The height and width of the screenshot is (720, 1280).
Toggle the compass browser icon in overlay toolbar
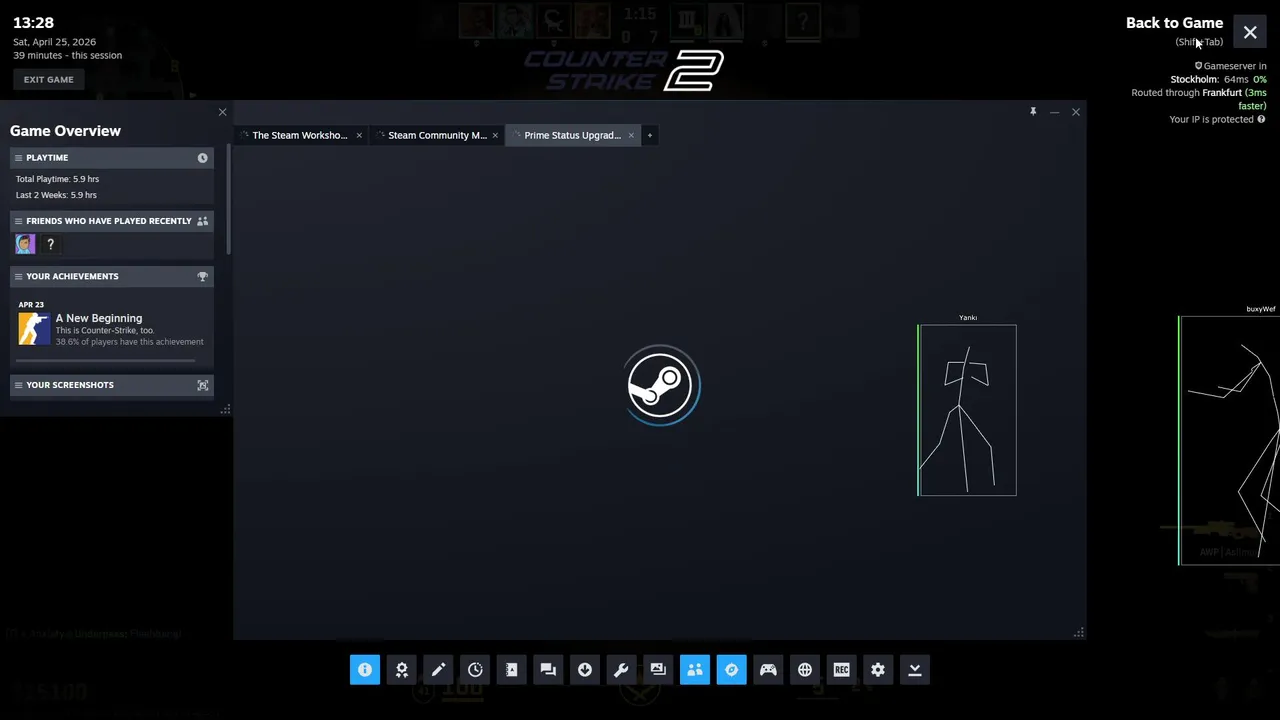731,670
